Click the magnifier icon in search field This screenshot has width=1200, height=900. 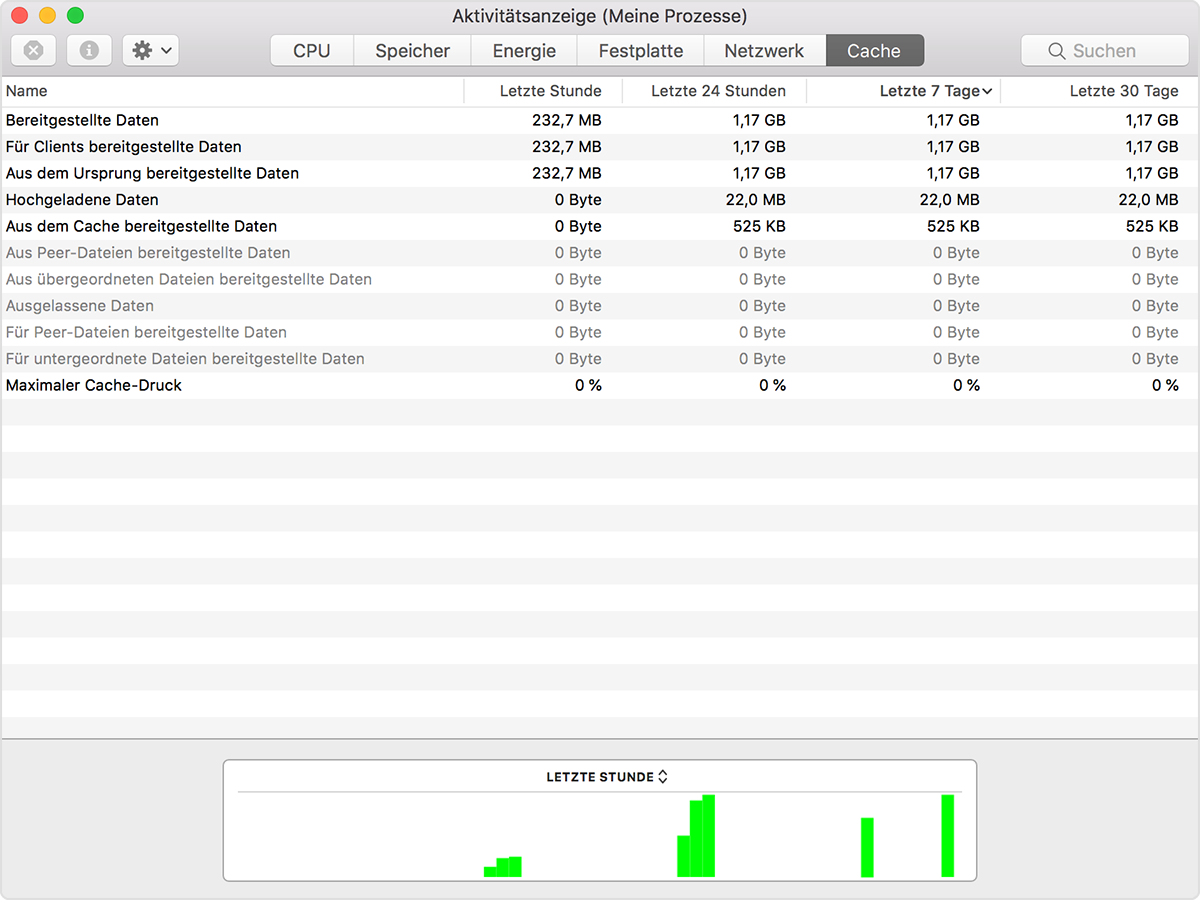(x=1056, y=51)
